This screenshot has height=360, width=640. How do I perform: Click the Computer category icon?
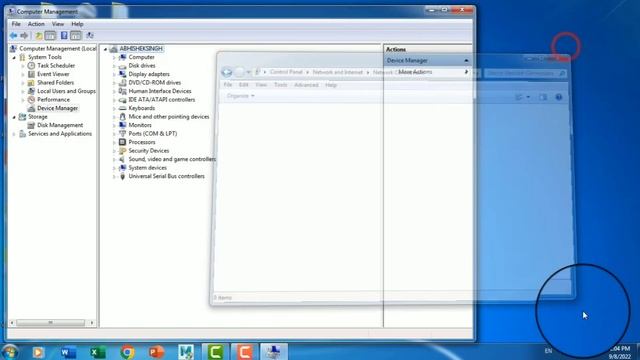tap(122, 57)
